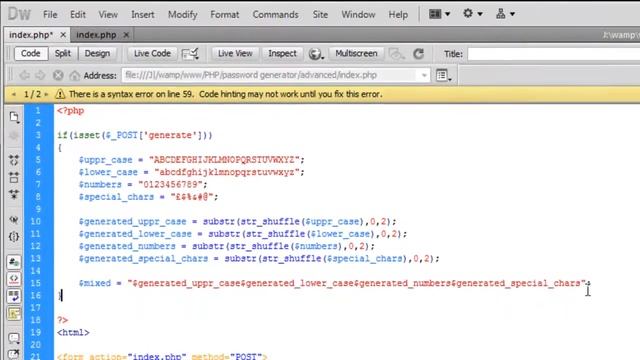Stop page loading icon
The image size is (640, 360).
click(x=58, y=76)
